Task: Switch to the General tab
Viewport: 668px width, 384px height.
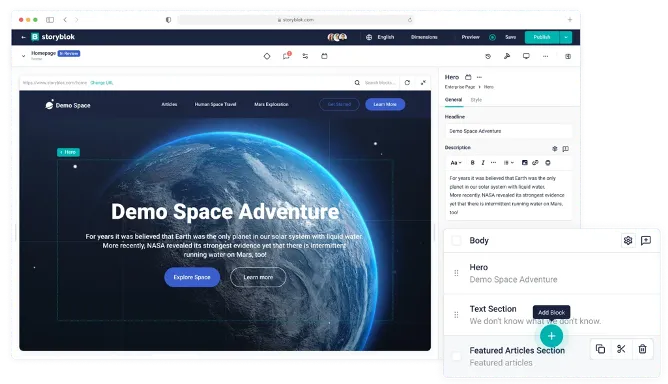Action: pos(453,100)
